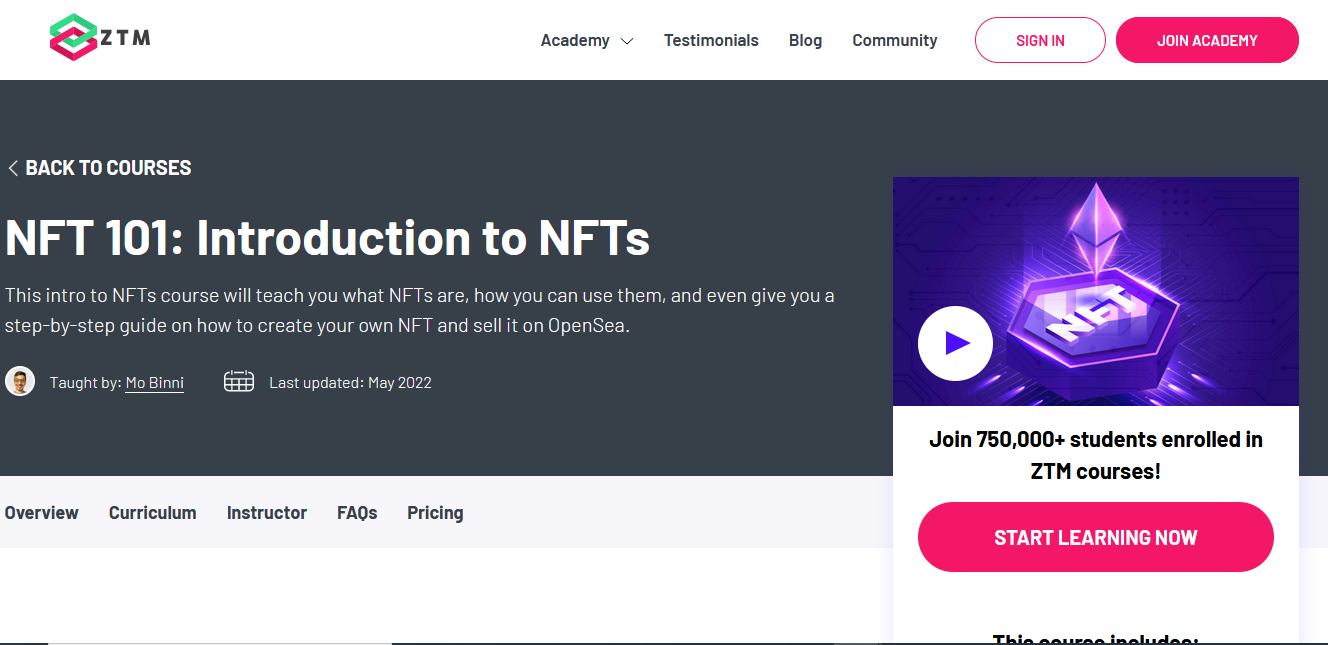
Task: Switch to the Curriculum tab
Action: 153,513
